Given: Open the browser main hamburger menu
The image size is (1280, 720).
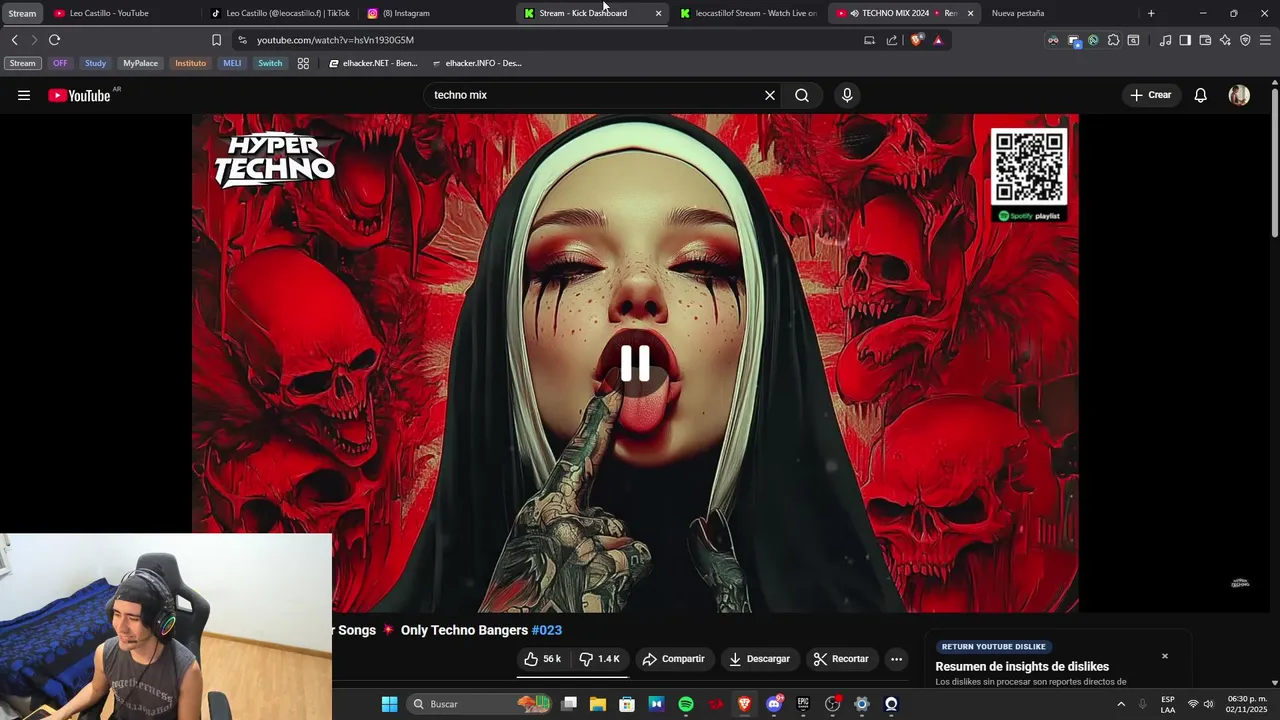Looking at the screenshot, I should 1265,40.
